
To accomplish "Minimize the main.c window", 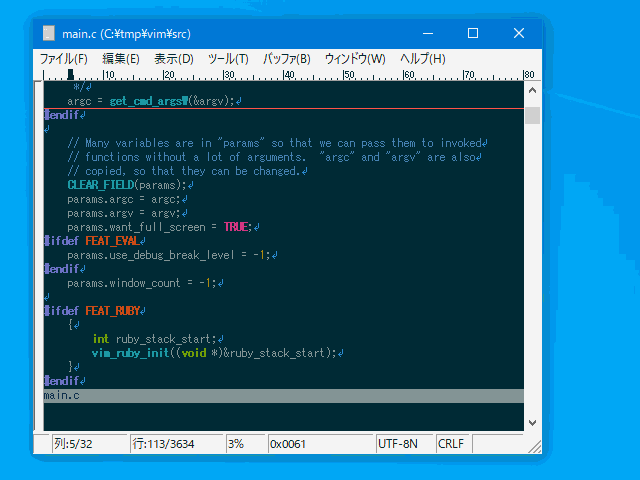I will (x=428, y=33).
